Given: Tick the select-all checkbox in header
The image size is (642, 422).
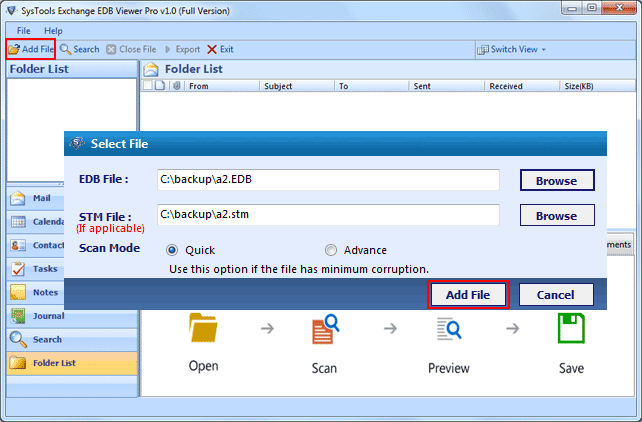Looking at the screenshot, I should tap(147, 86).
